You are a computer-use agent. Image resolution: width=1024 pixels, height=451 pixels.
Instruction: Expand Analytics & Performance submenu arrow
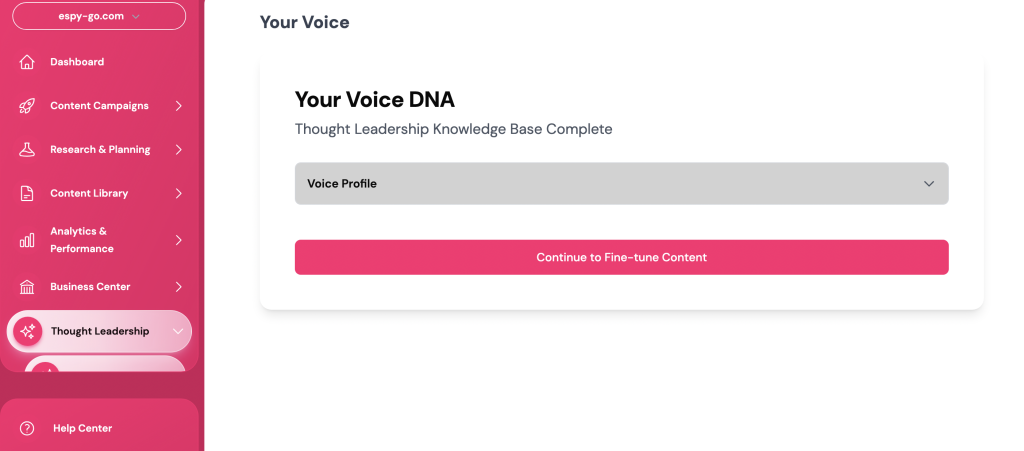click(179, 240)
